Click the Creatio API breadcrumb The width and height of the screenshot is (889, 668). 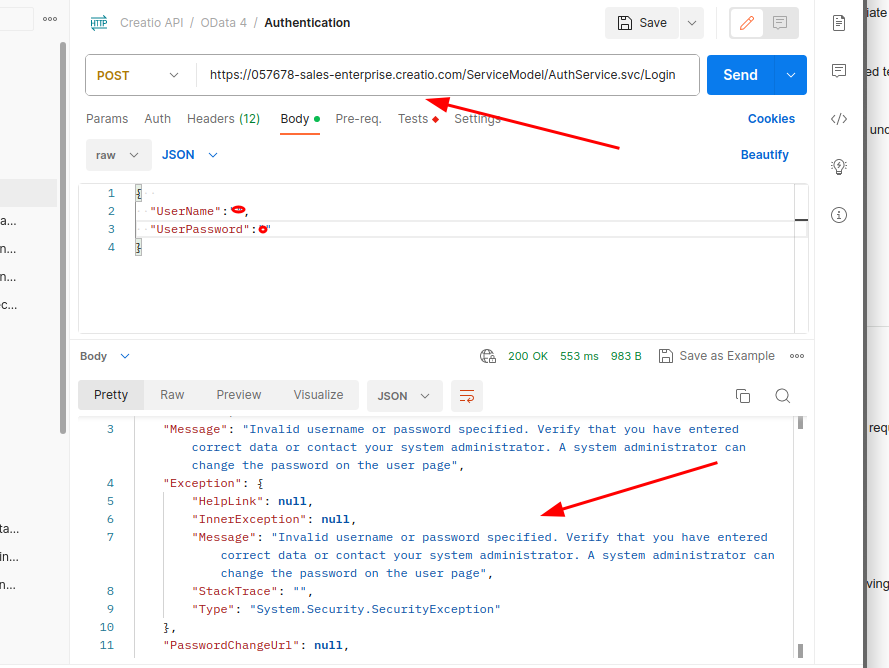[151, 23]
